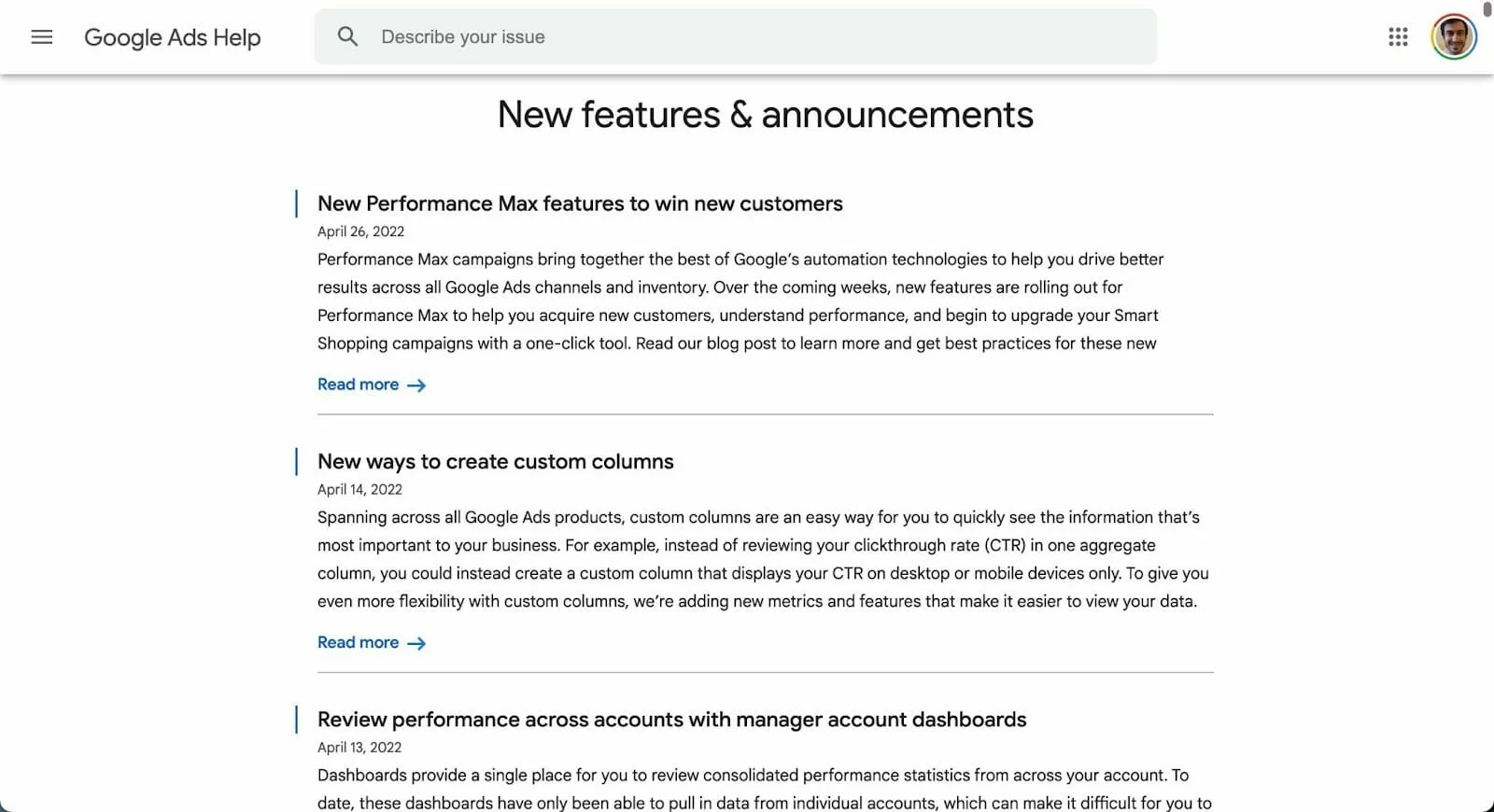The image size is (1494, 812).
Task: Click the custom columns summary paragraph
Action: coord(761,559)
